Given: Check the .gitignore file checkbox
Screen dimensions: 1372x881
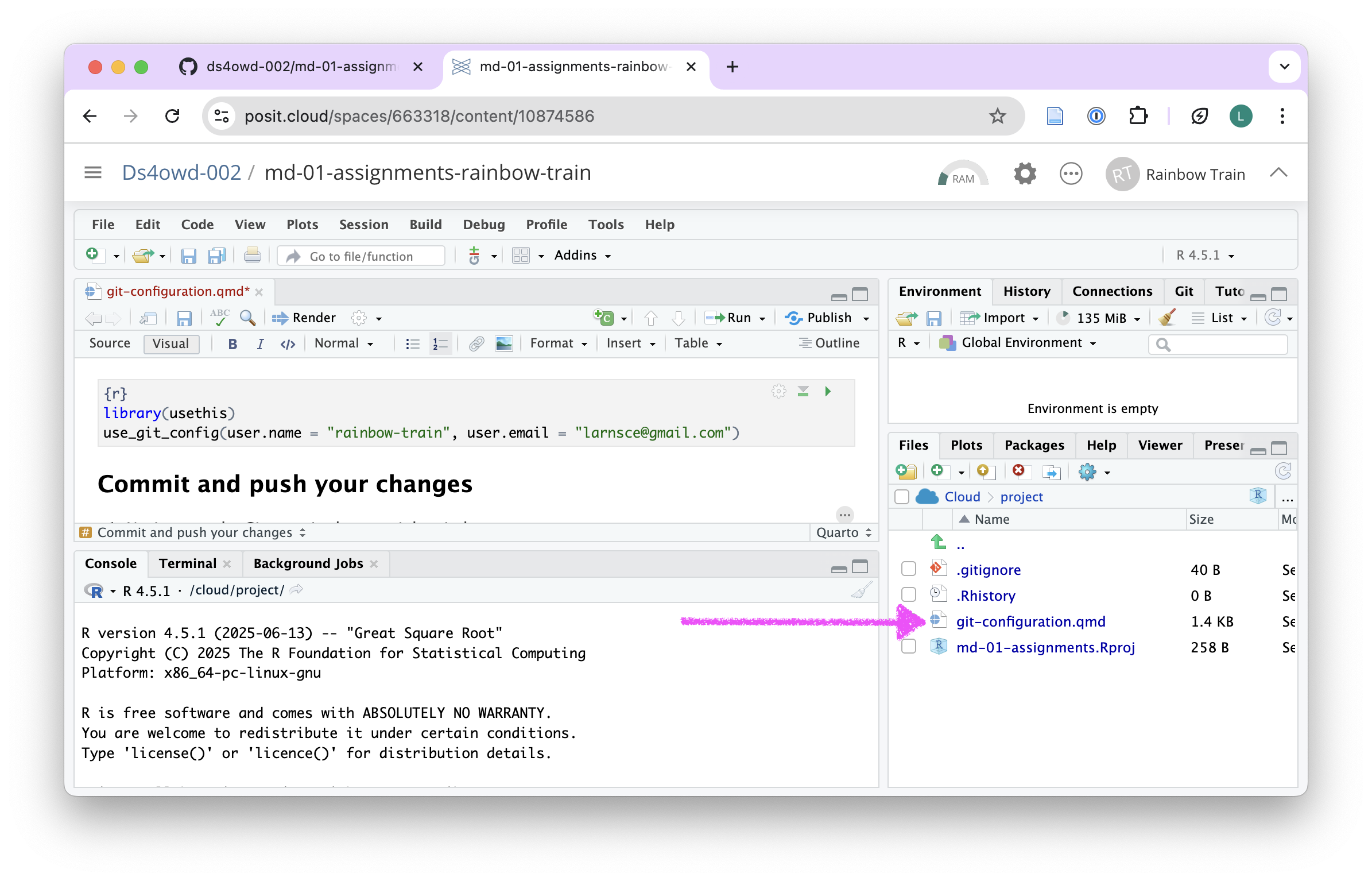Looking at the screenshot, I should pyautogui.click(x=908, y=569).
